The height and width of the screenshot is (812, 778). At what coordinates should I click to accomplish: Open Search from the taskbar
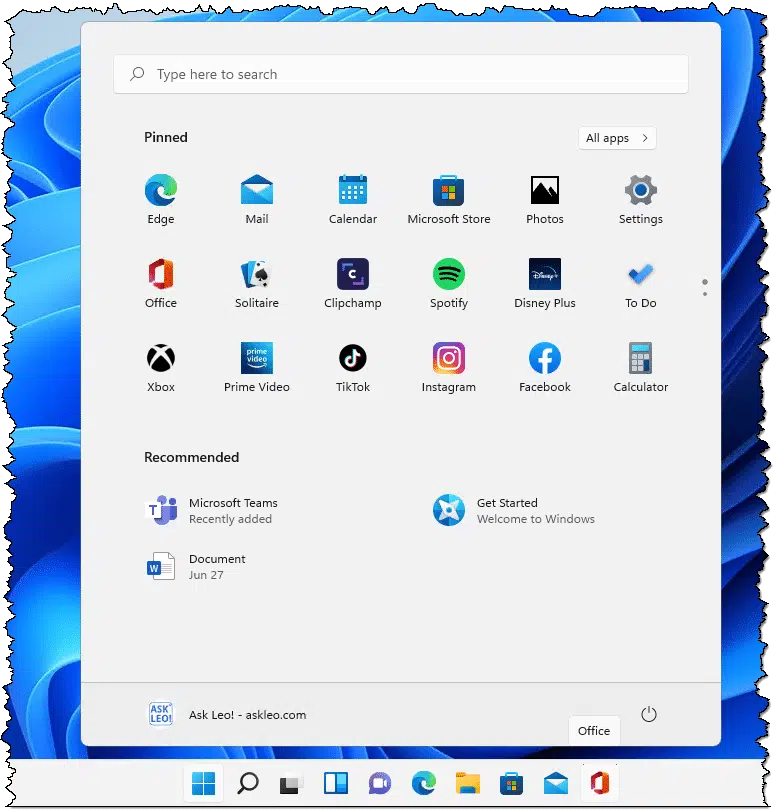pyautogui.click(x=248, y=783)
